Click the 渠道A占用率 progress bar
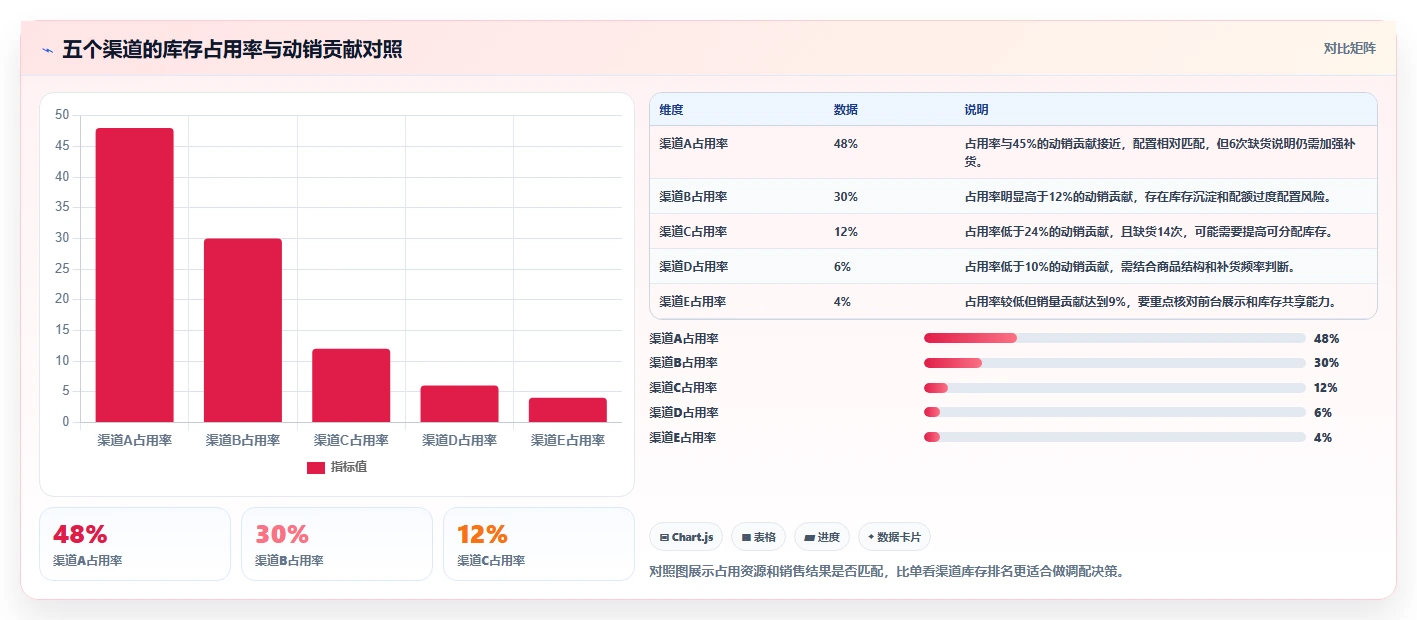This screenshot has width=1417, height=620. 1115,339
